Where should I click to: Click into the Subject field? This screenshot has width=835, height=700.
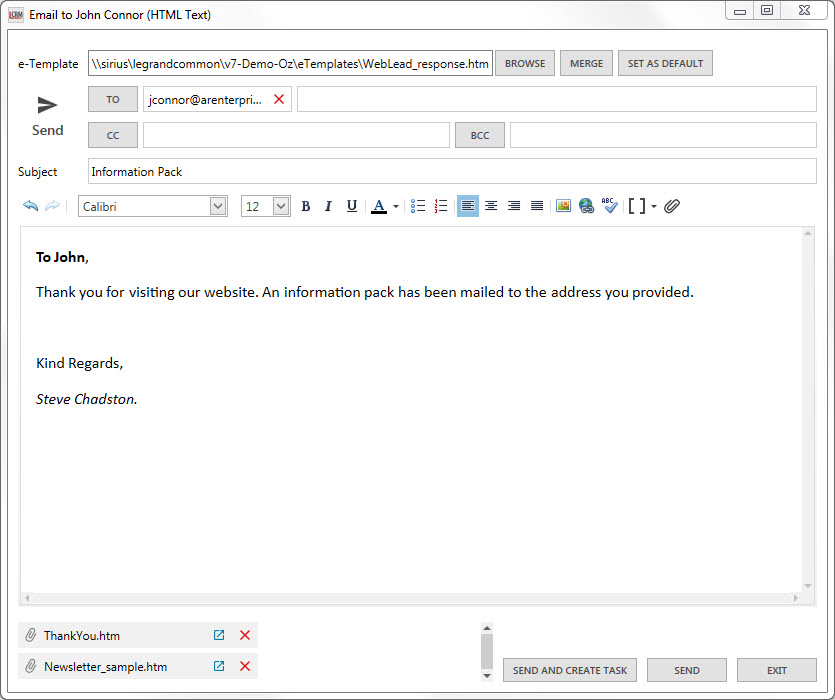(x=452, y=171)
